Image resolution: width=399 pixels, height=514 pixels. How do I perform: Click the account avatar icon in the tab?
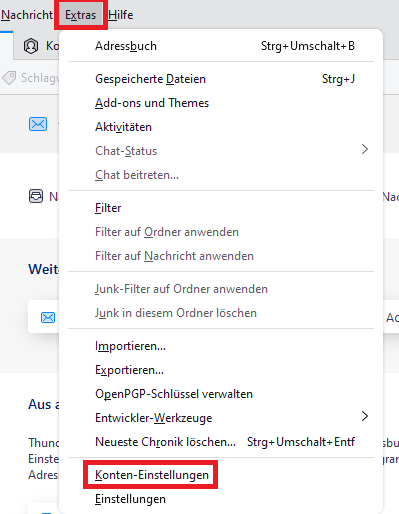(31, 46)
